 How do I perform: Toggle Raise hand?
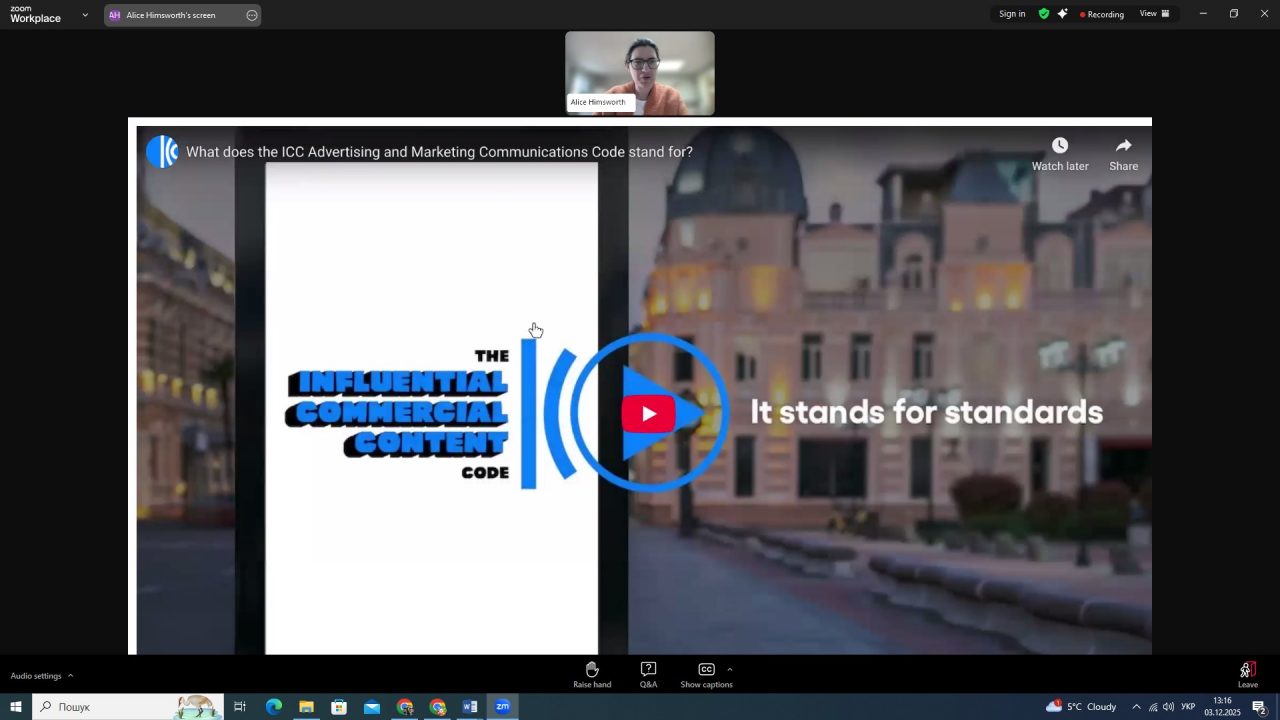[x=592, y=674]
